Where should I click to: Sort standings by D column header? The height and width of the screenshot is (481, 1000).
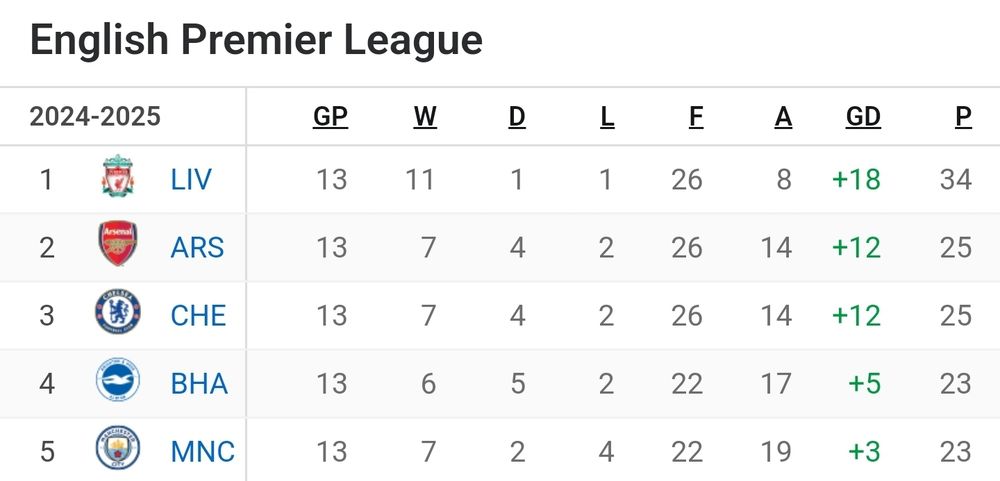516,117
